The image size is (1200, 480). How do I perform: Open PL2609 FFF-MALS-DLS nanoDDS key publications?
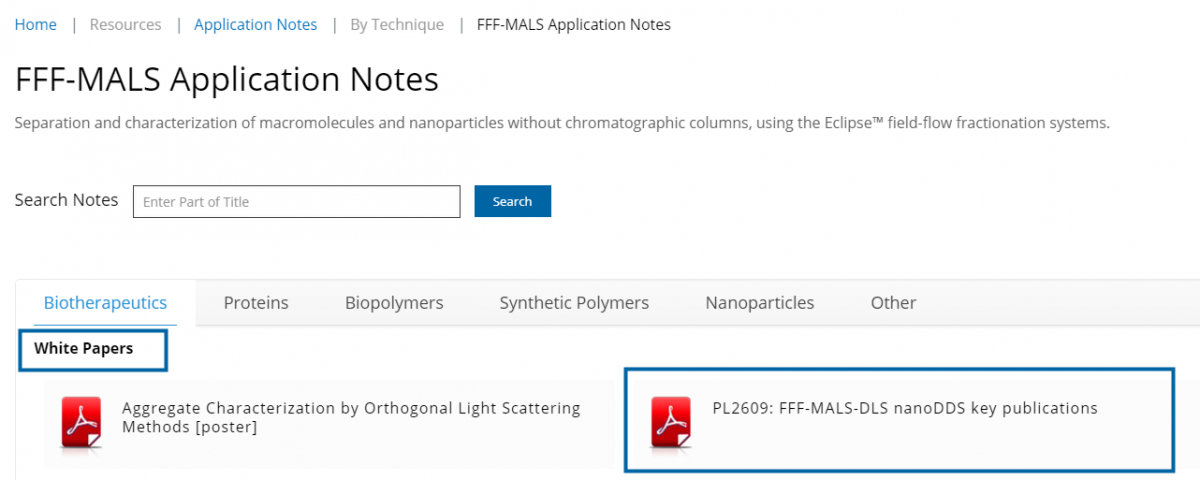tap(905, 408)
